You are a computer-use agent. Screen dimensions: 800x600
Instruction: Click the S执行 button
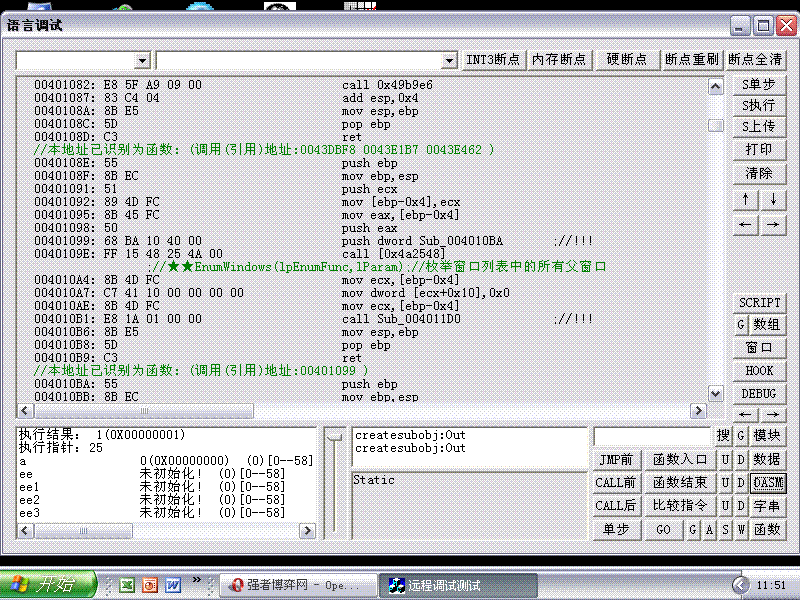pyautogui.click(x=759, y=106)
